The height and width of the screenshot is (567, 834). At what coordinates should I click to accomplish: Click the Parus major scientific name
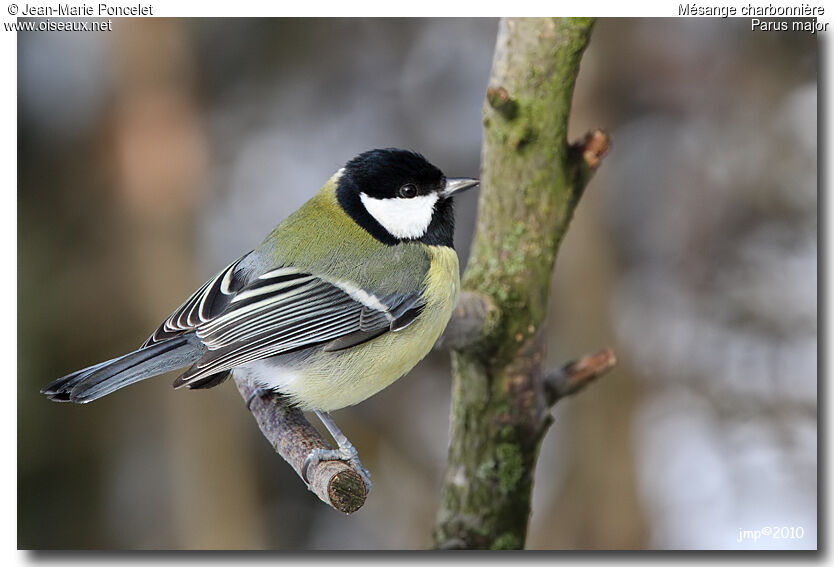tap(789, 25)
